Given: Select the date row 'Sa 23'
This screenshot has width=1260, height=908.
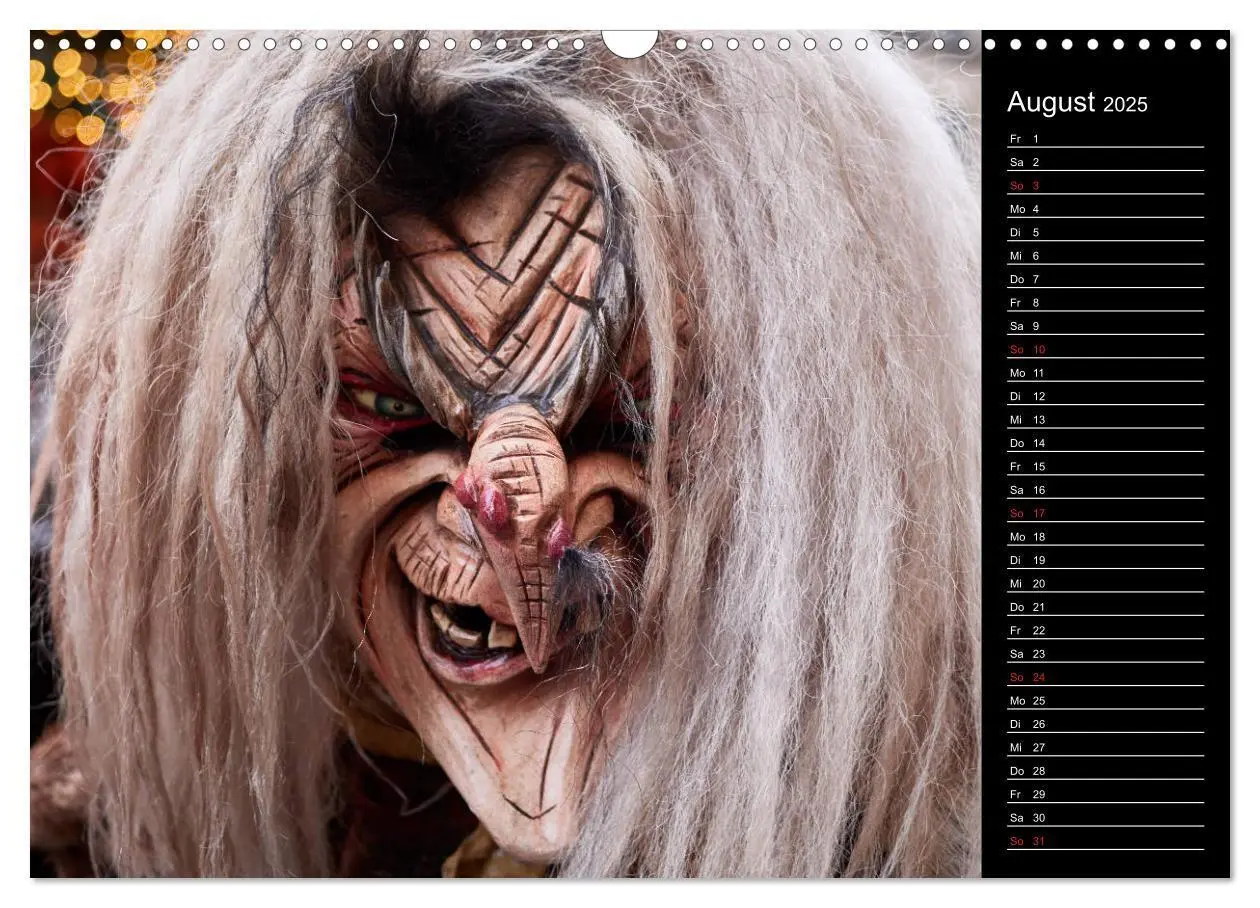Looking at the screenshot, I should click(1105, 654).
